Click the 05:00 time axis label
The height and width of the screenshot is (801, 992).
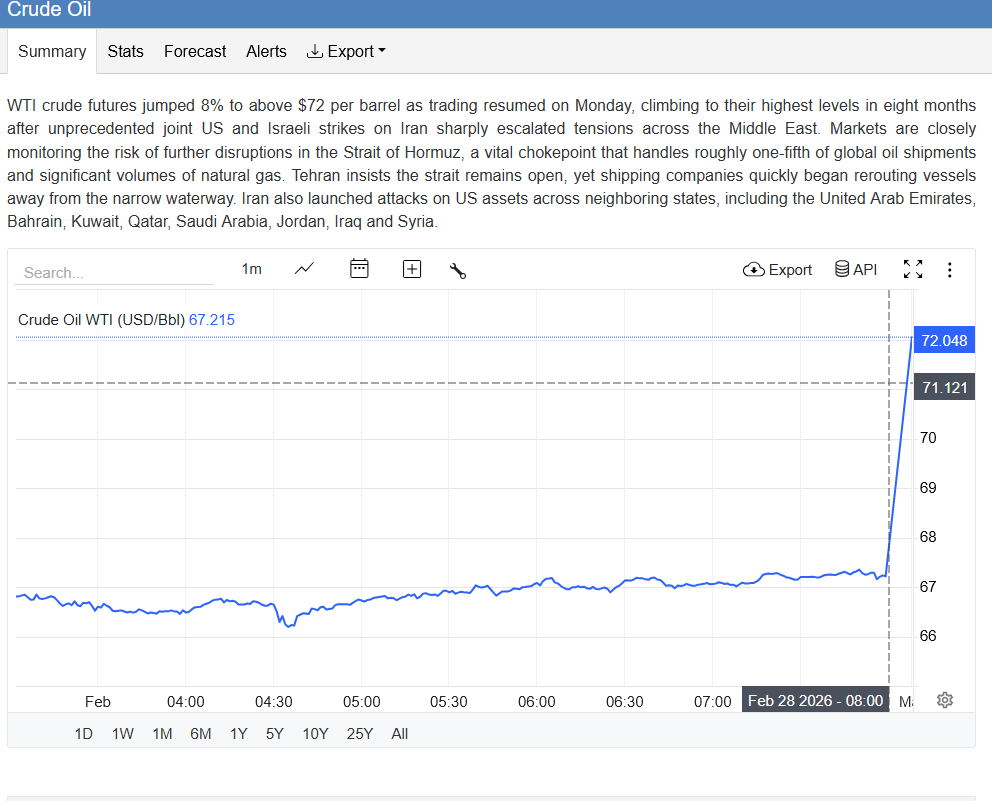point(362,702)
